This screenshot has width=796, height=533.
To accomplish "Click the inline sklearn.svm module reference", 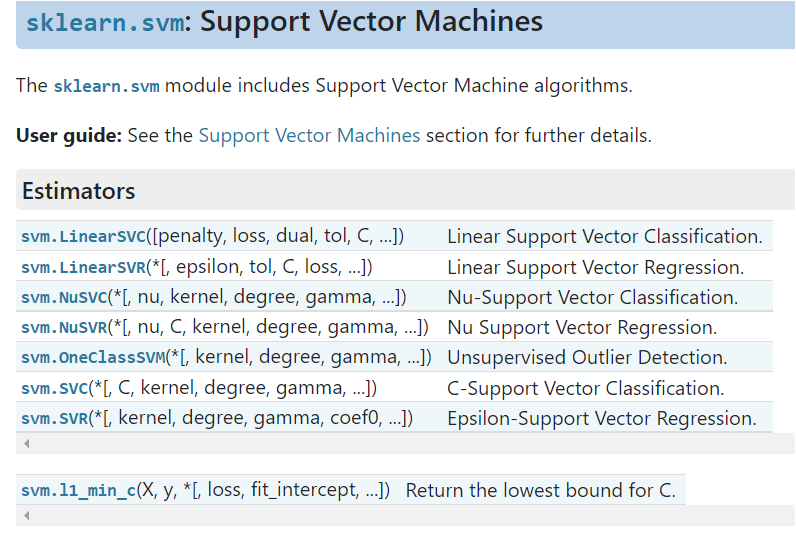I will point(106,86).
